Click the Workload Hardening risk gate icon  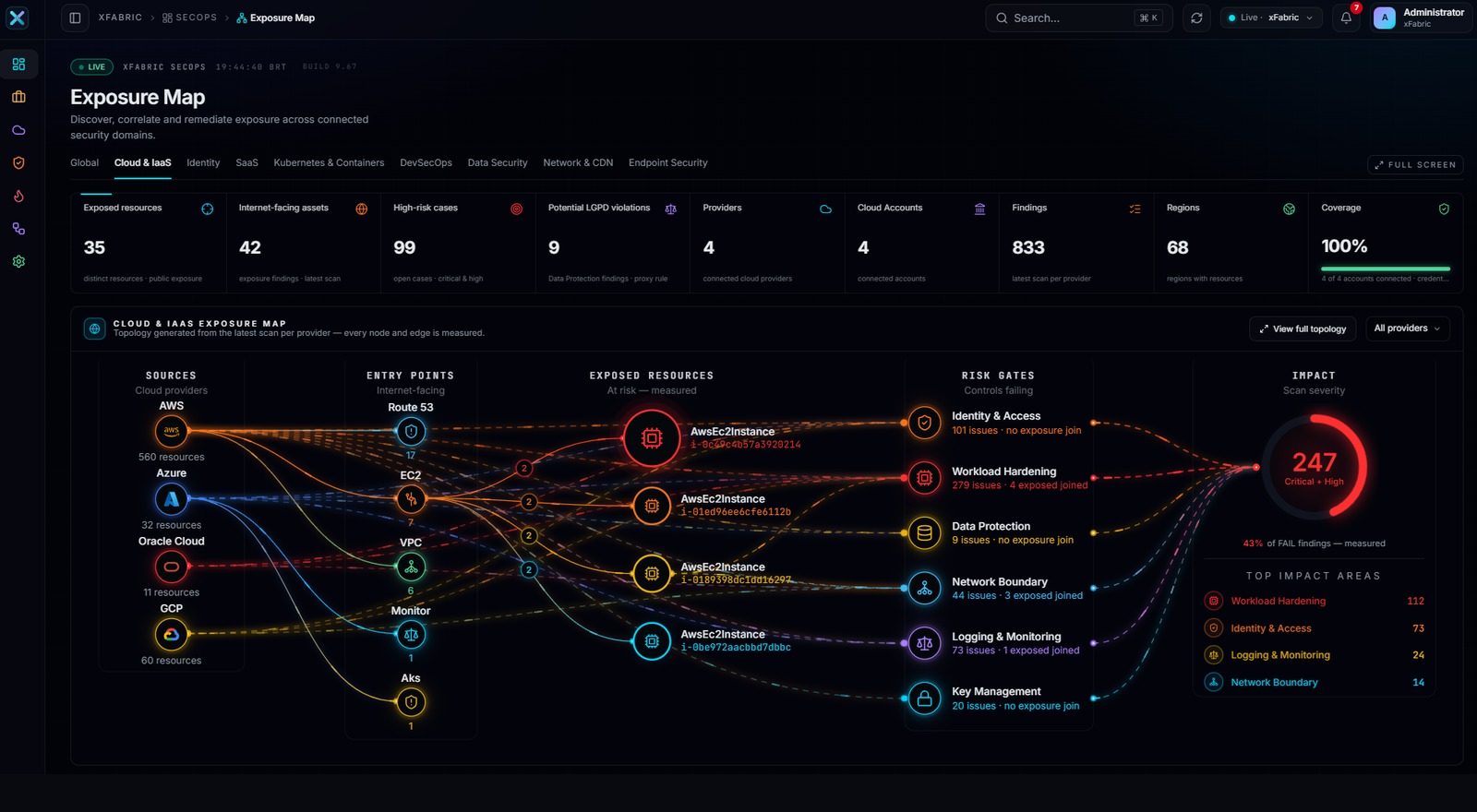tap(924, 478)
